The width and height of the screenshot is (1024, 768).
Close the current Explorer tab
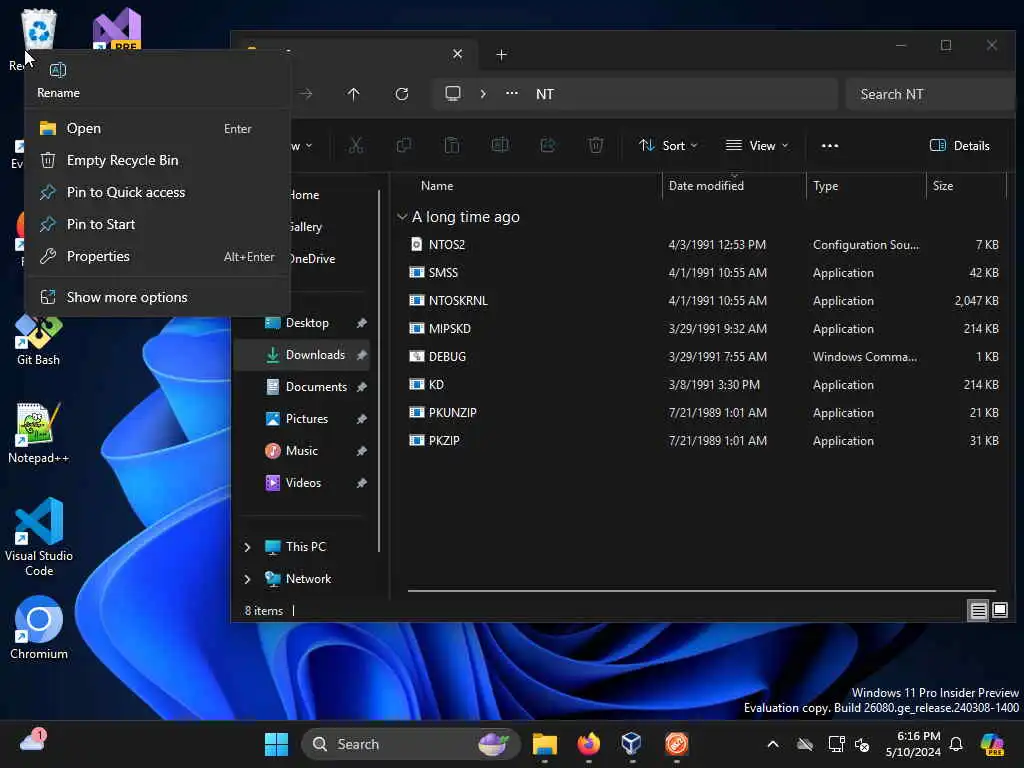point(458,54)
